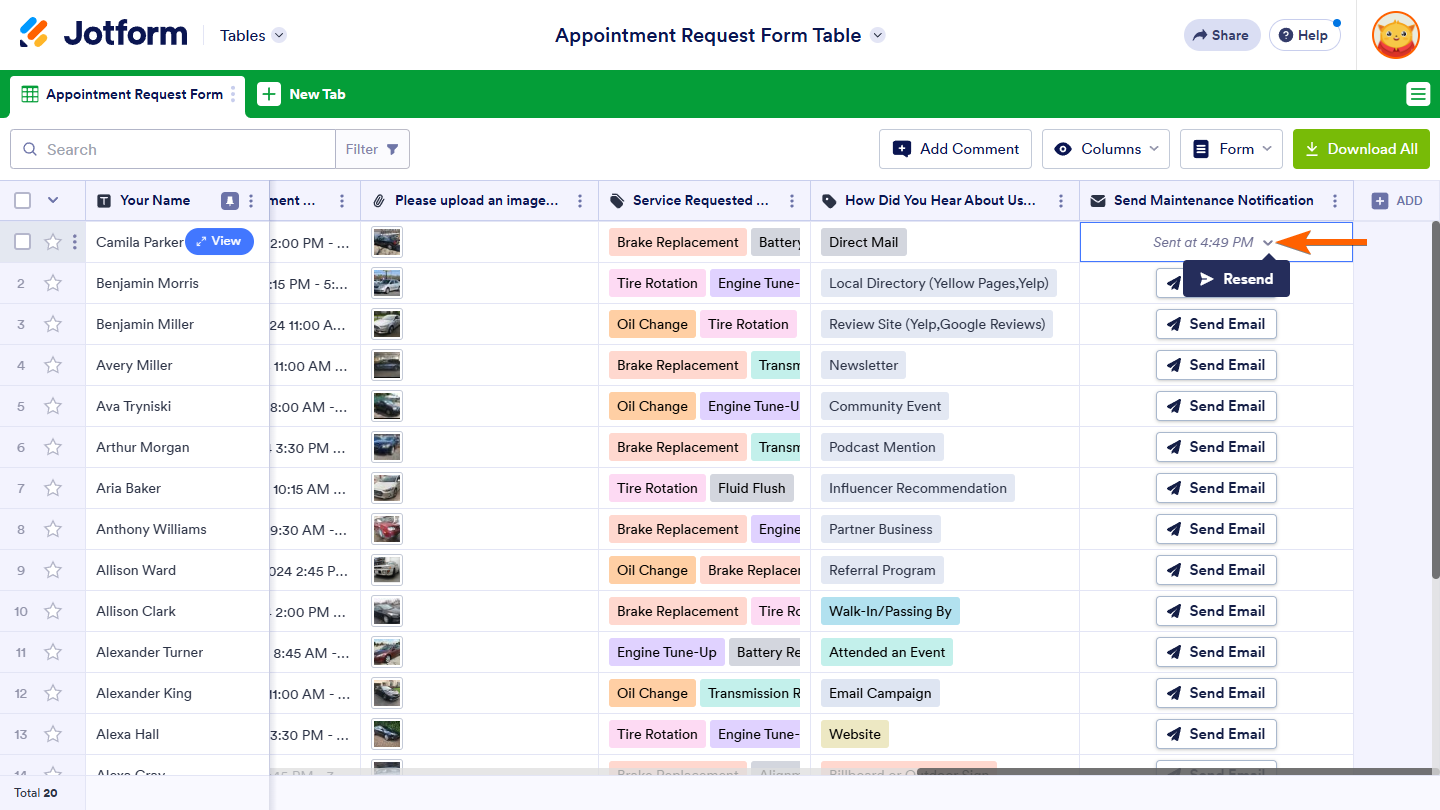Image resolution: width=1440 pixels, height=810 pixels.
Task: Click the Search input field
Action: coord(173,149)
